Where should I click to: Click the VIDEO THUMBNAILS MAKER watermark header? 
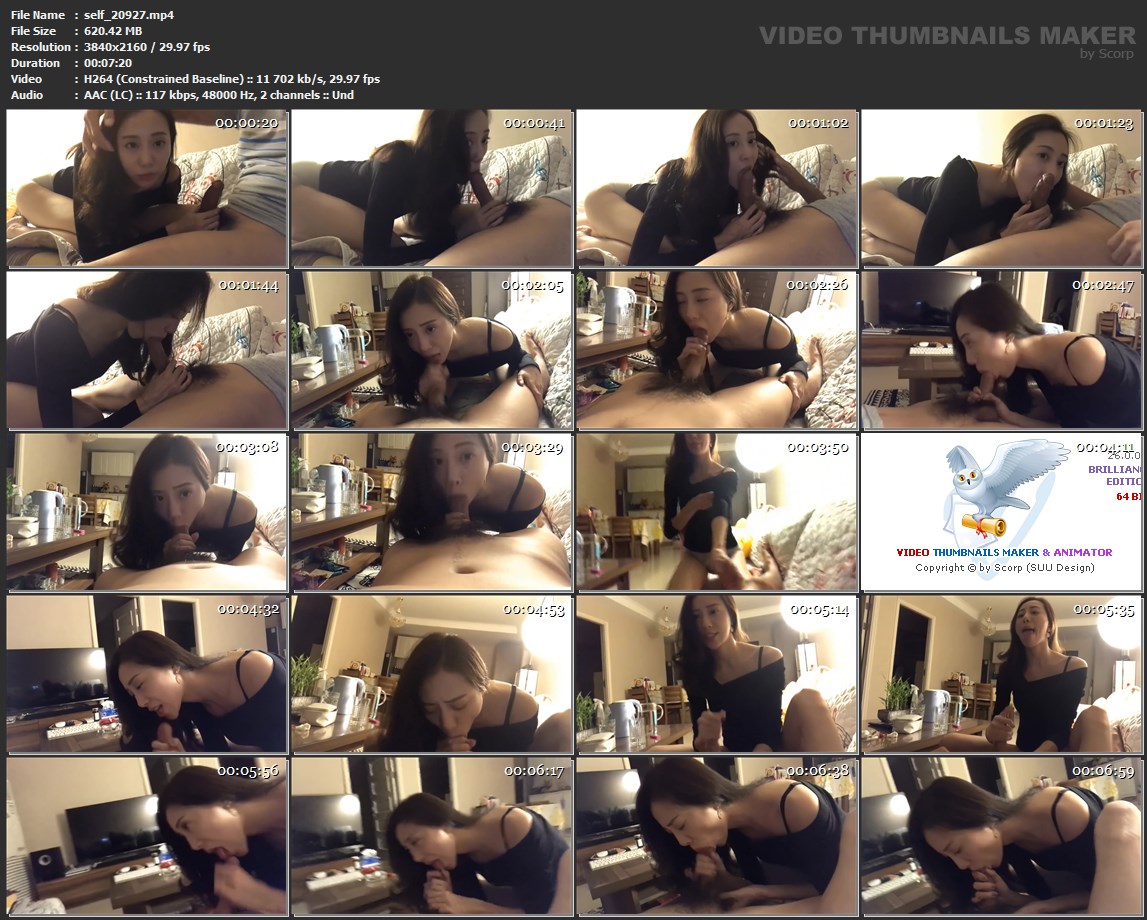coord(947,36)
